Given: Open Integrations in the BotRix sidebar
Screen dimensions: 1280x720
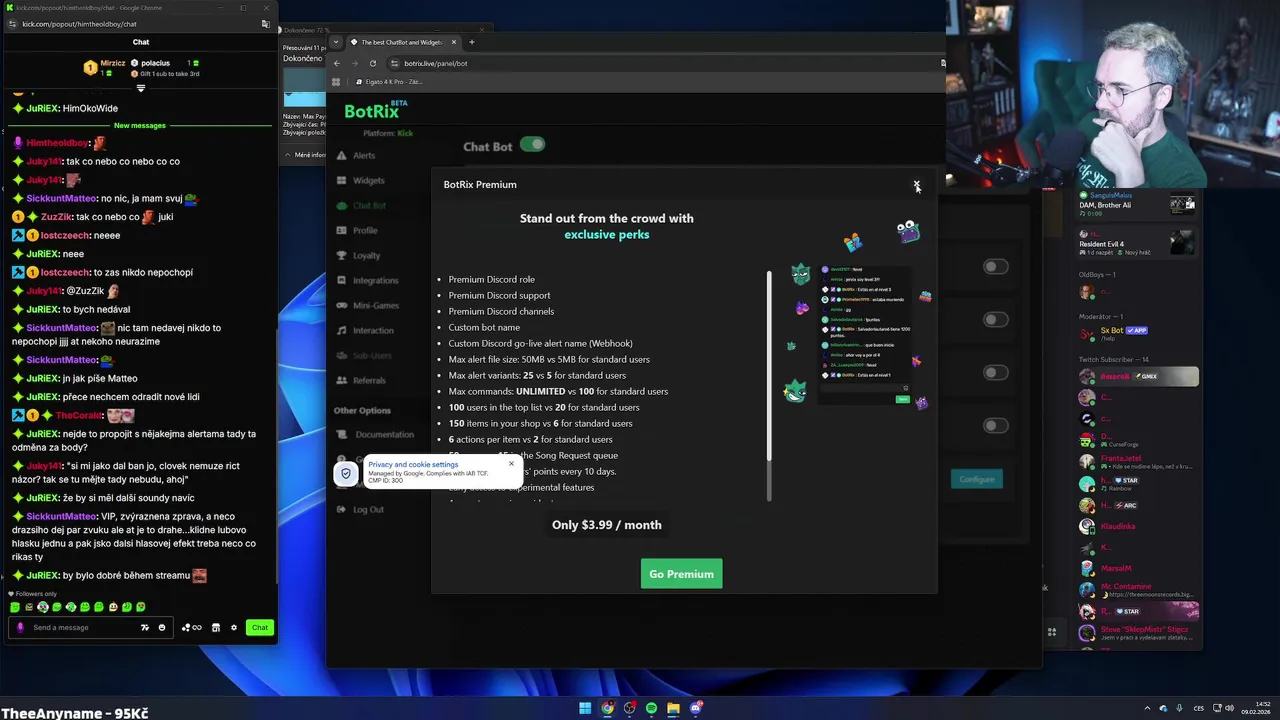Looking at the screenshot, I should [375, 280].
